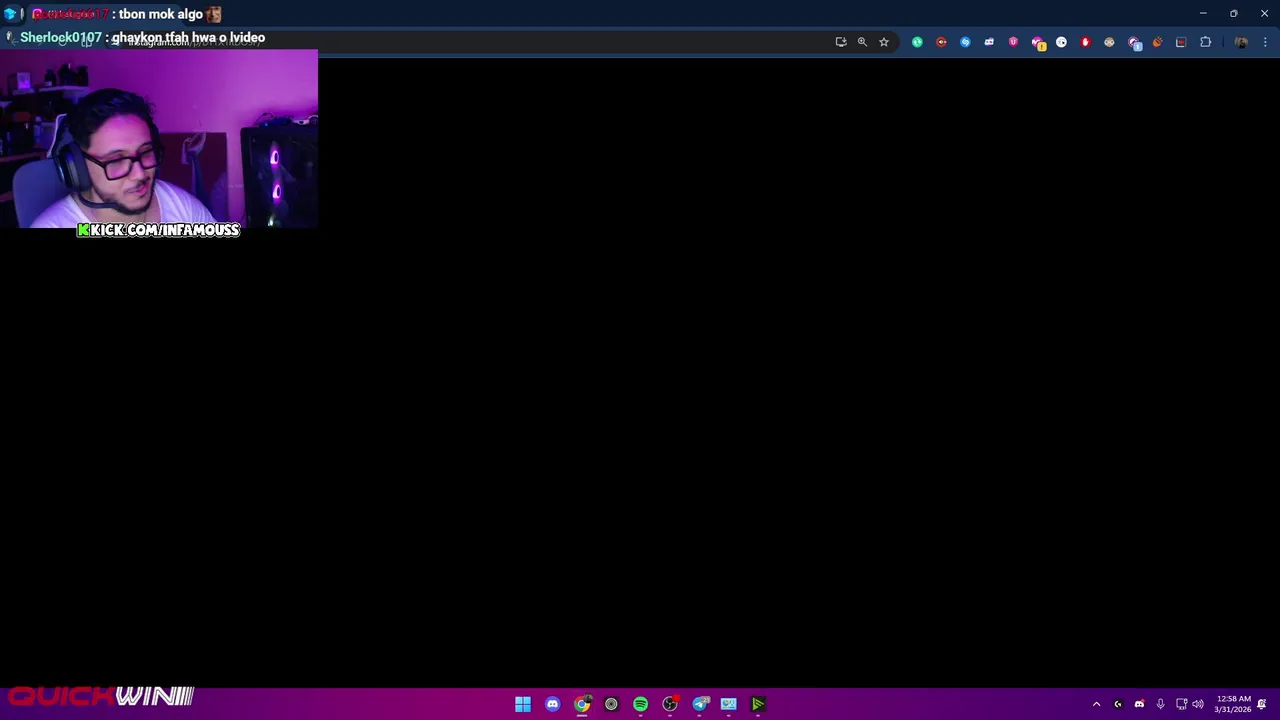Open the red hand blocker extension
Screen dimensions: 1280x720
(1085, 42)
